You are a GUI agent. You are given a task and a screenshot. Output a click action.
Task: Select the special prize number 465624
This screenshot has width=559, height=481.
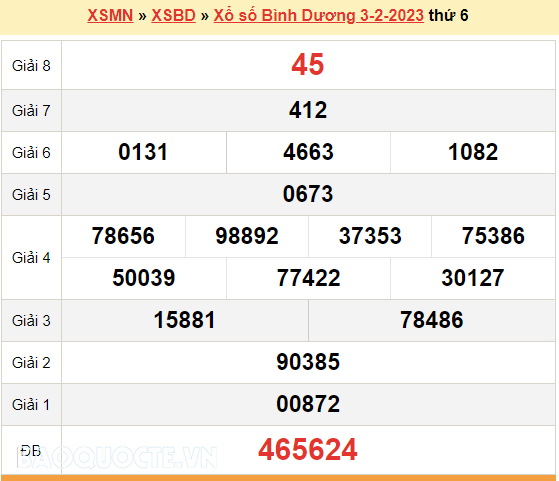308,450
